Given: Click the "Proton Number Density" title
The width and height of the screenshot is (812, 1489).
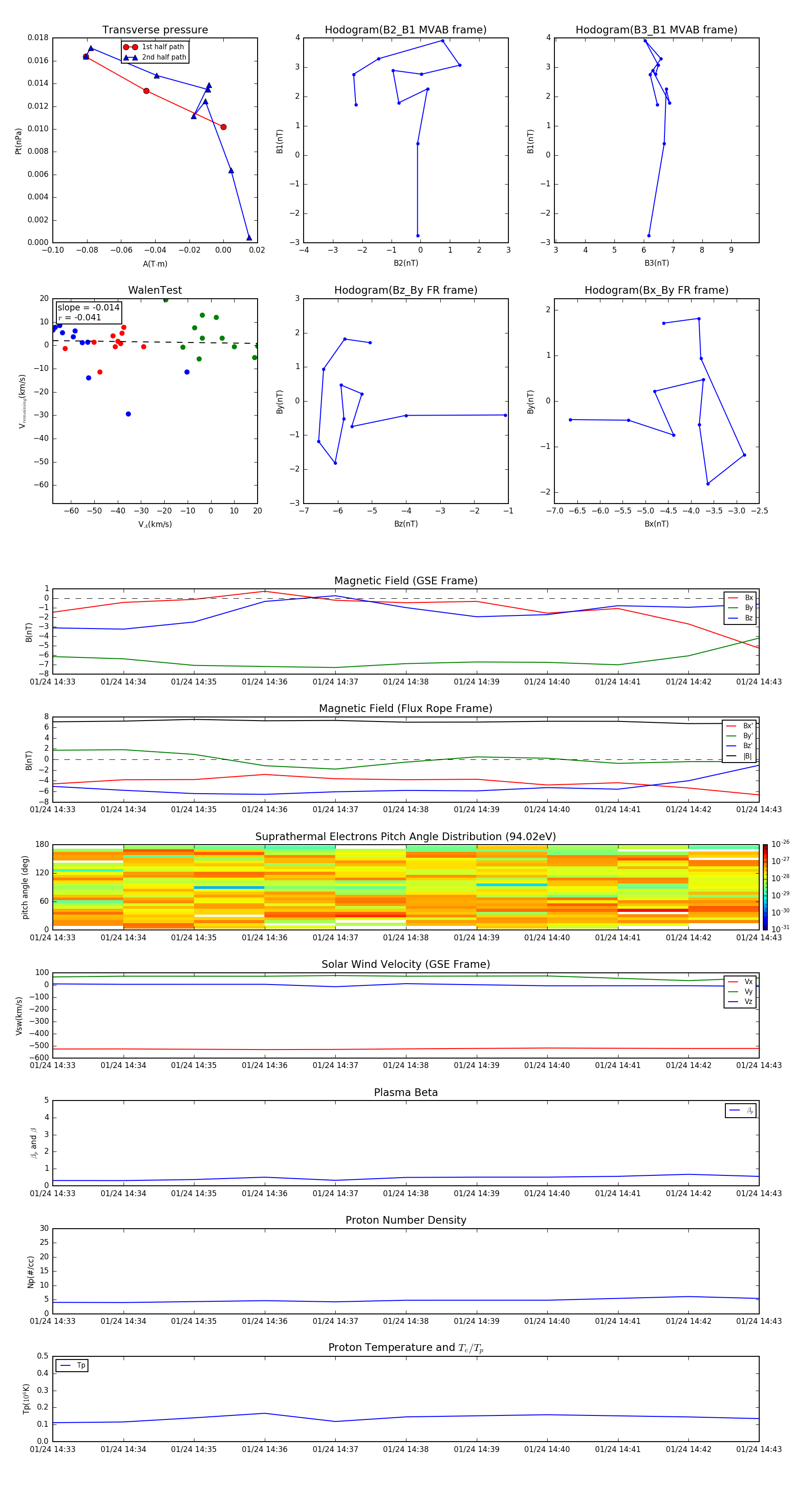Looking at the screenshot, I should 406,1220.
